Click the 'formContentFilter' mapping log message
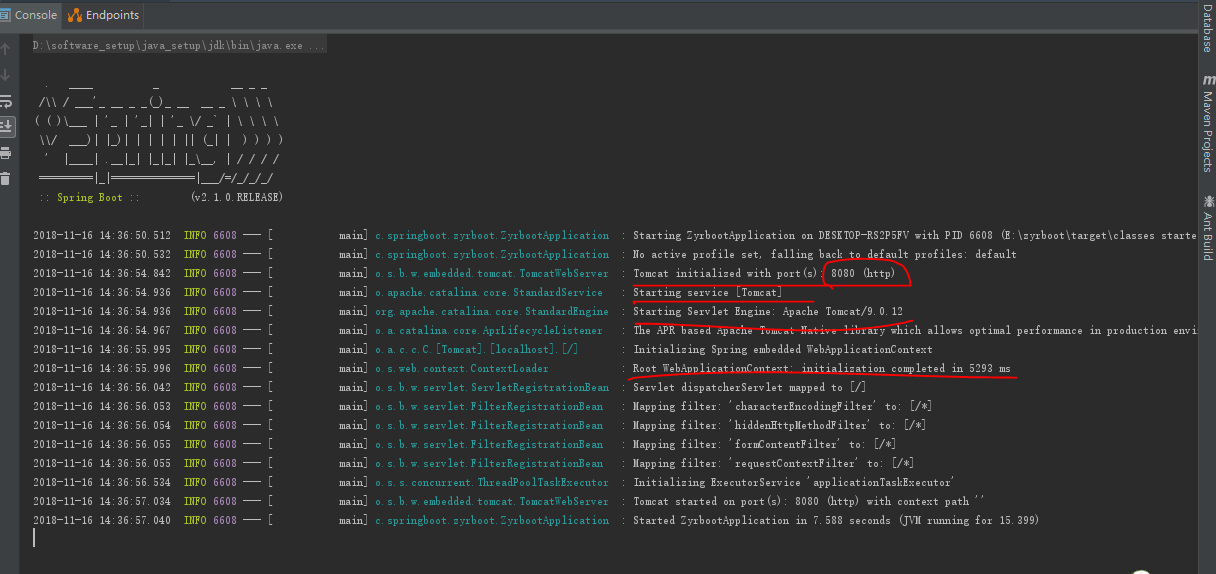 [x=764, y=445]
